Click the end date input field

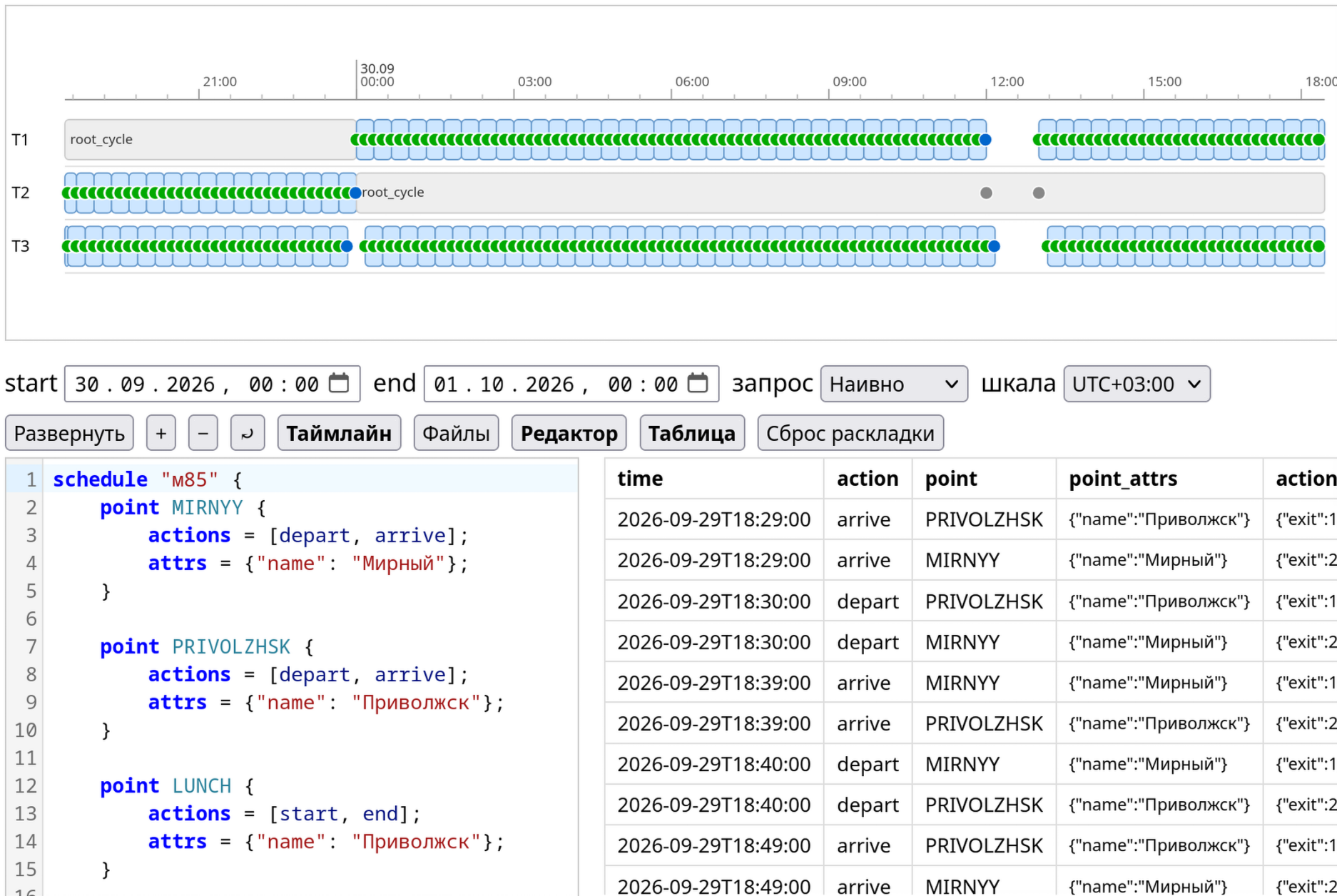pos(571,384)
